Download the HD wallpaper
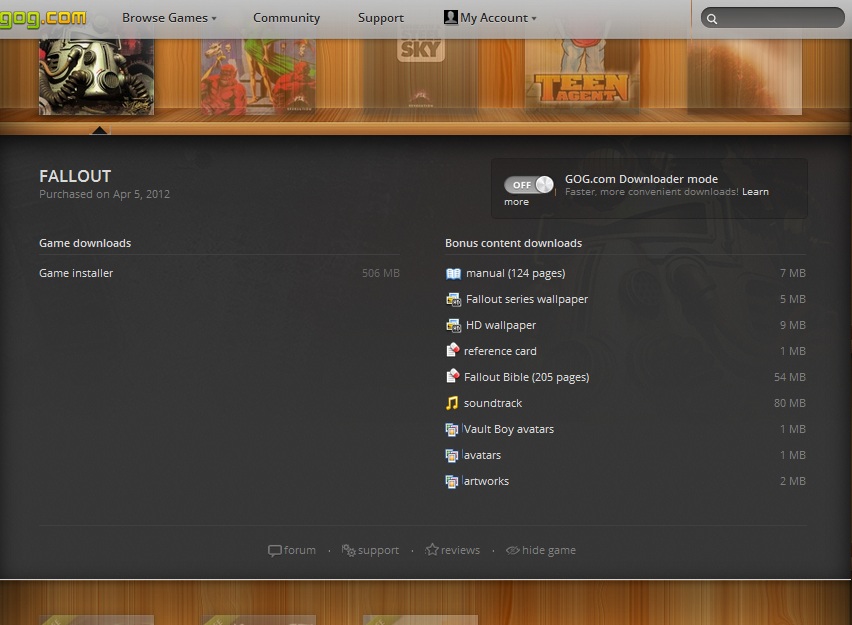The width and height of the screenshot is (852, 625). (x=500, y=326)
